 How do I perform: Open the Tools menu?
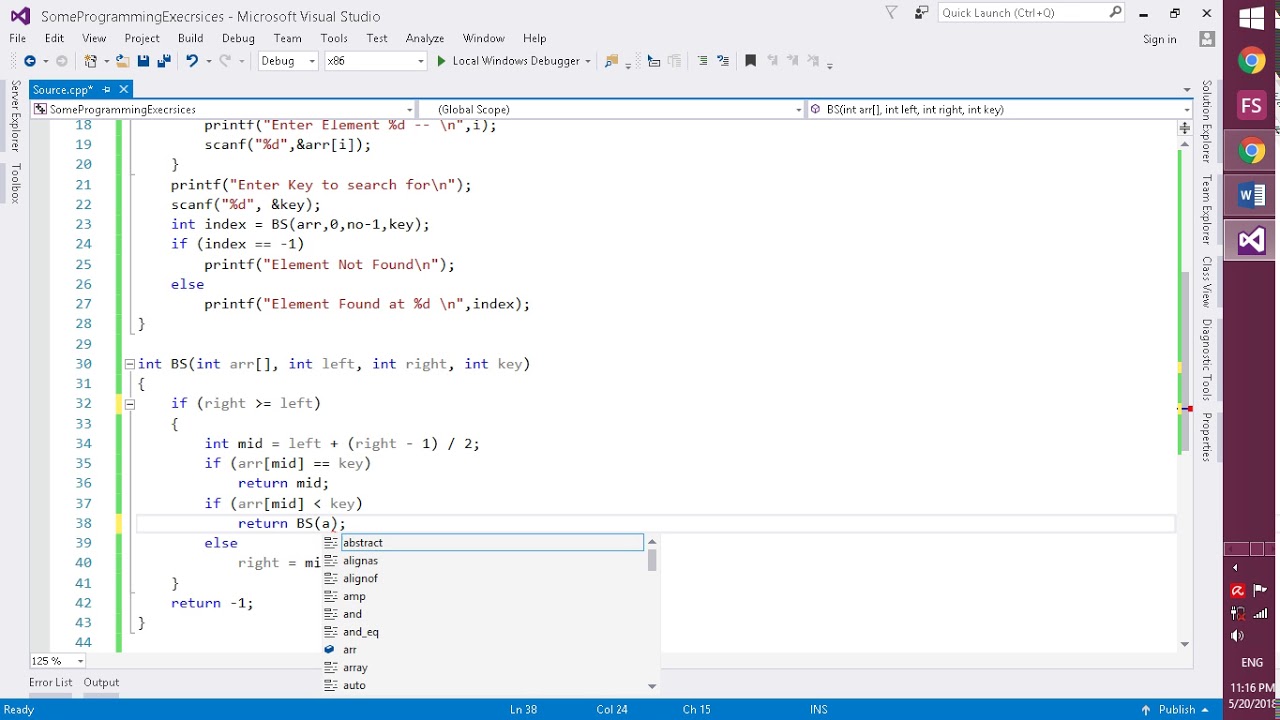(x=334, y=38)
